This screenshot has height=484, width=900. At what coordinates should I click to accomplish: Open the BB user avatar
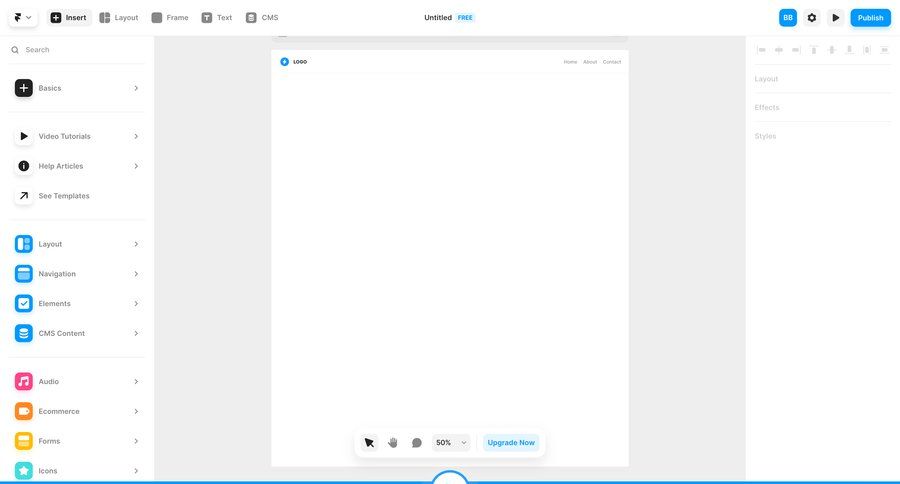click(x=788, y=18)
